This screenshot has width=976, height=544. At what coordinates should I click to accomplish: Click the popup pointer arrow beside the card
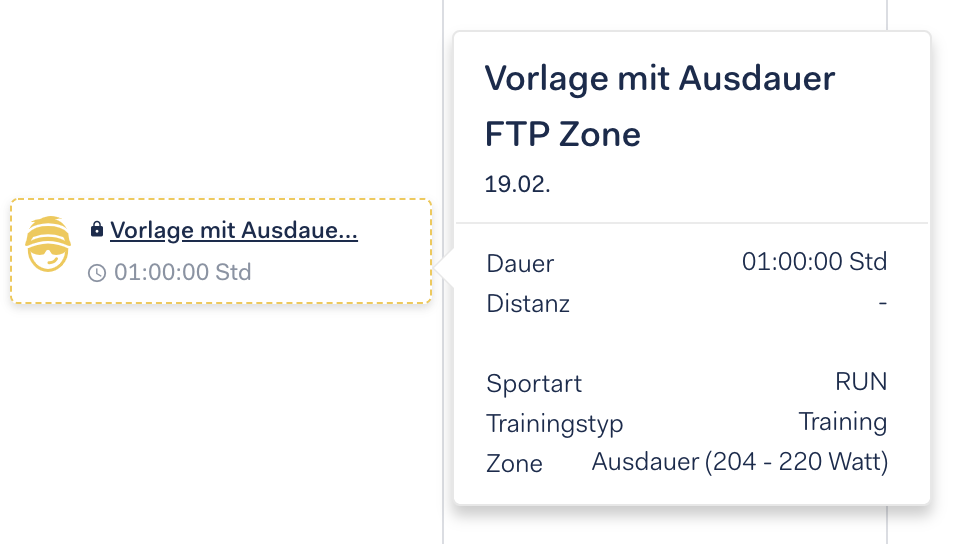point(444,270)
